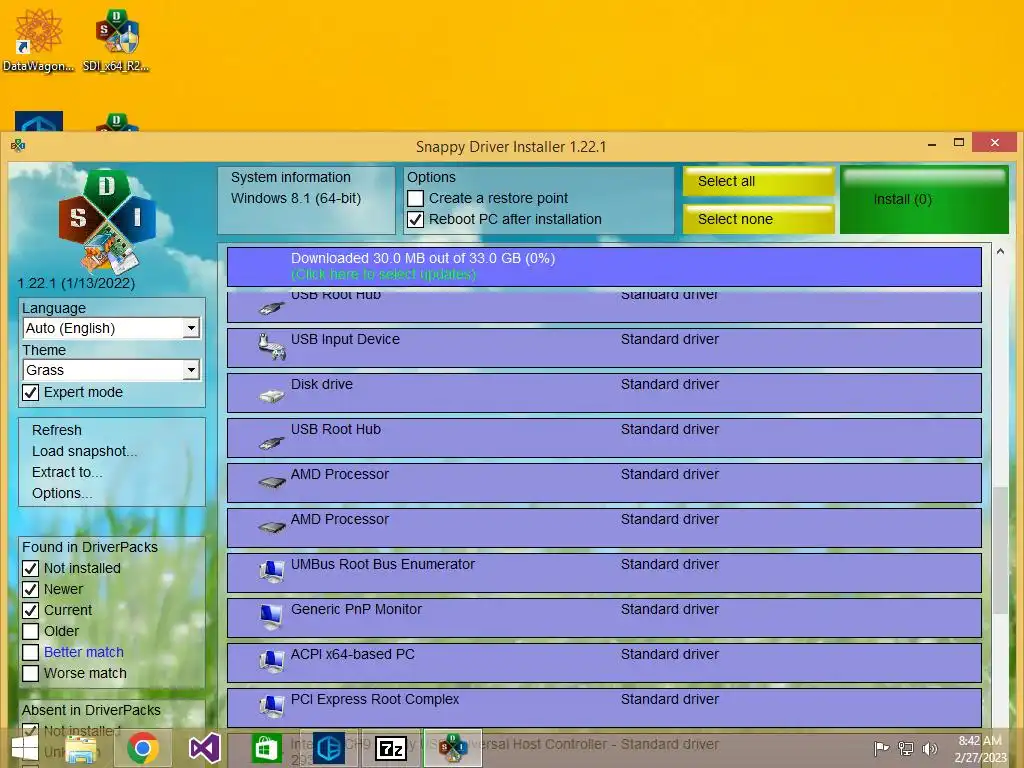Select the Generic PnP Monitor text
Image resolution: width=1024 pixels, height=768 pixels.
point(357,609)
